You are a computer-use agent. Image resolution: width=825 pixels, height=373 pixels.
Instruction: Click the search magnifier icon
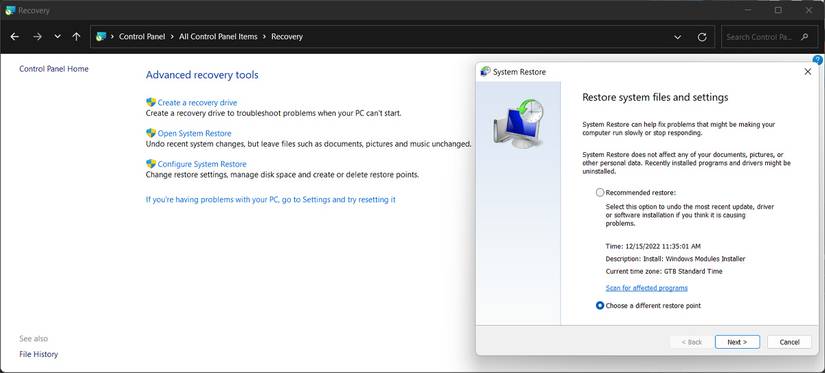[x=804, y=37]
